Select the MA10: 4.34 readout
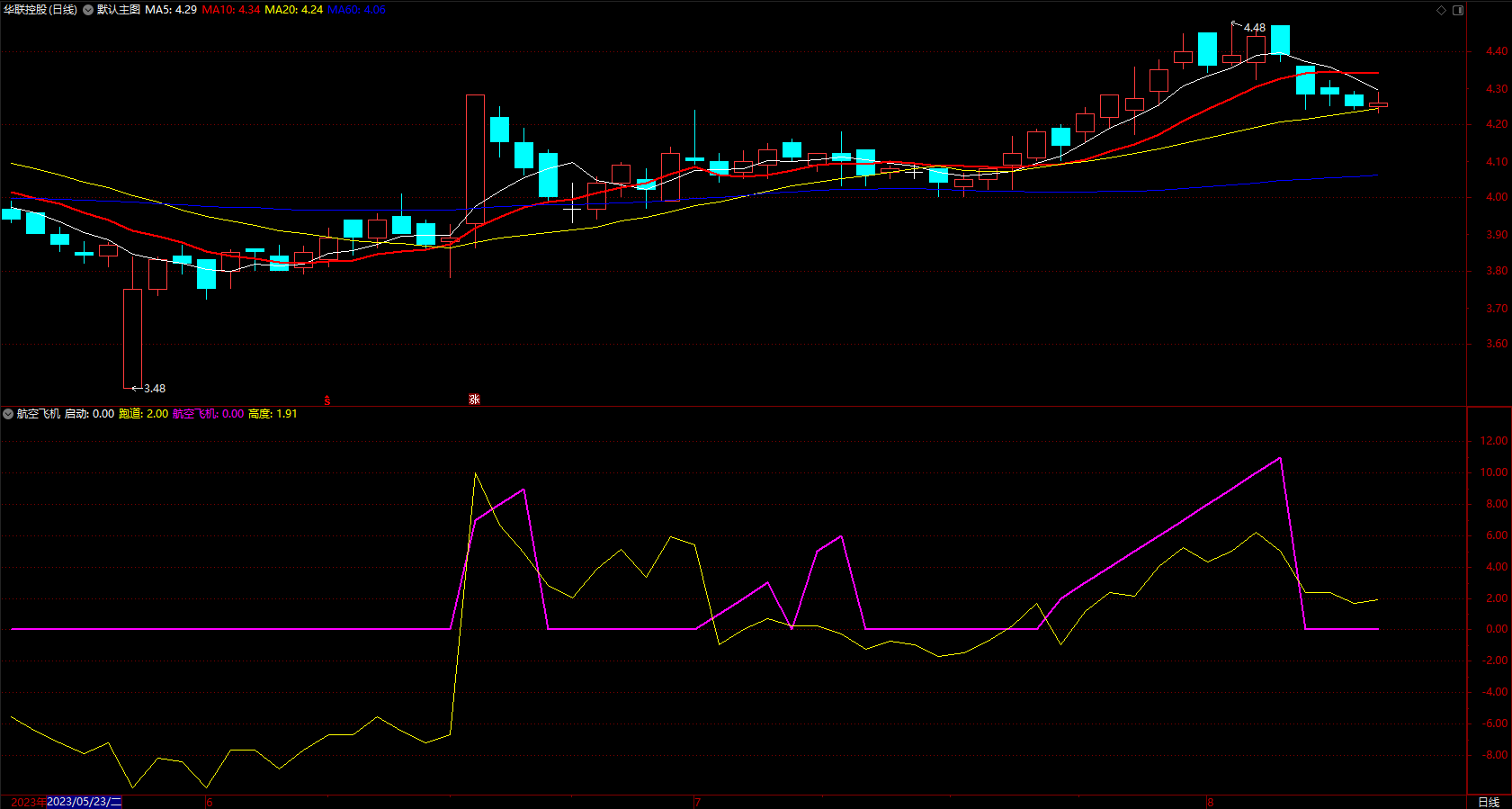Screen dimensions: 1512x809 point(231,10)
